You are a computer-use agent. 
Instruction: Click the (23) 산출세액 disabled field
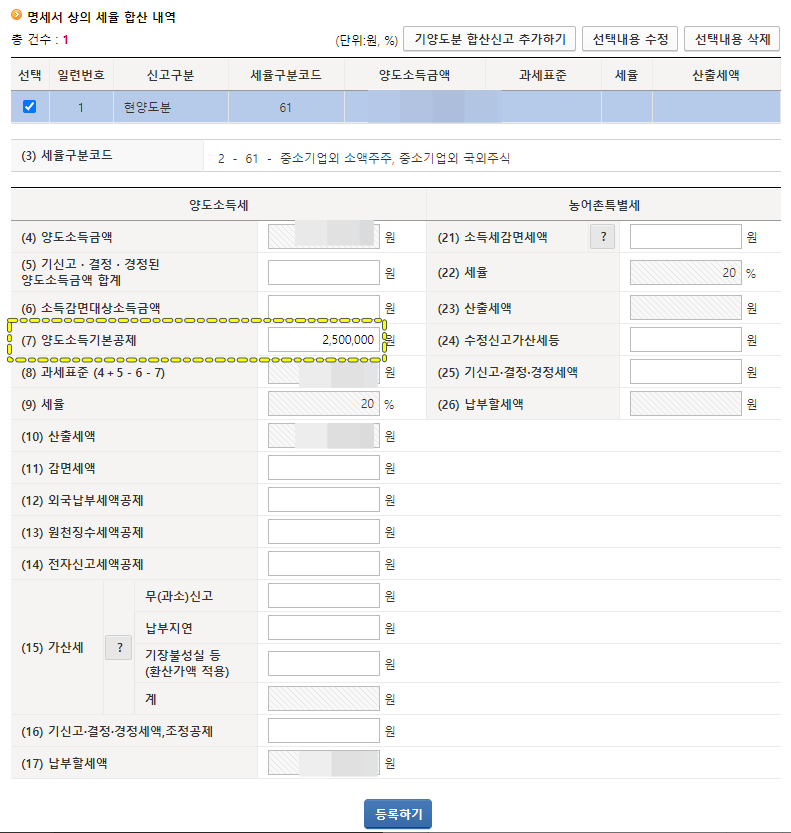(x=686, y=308)
